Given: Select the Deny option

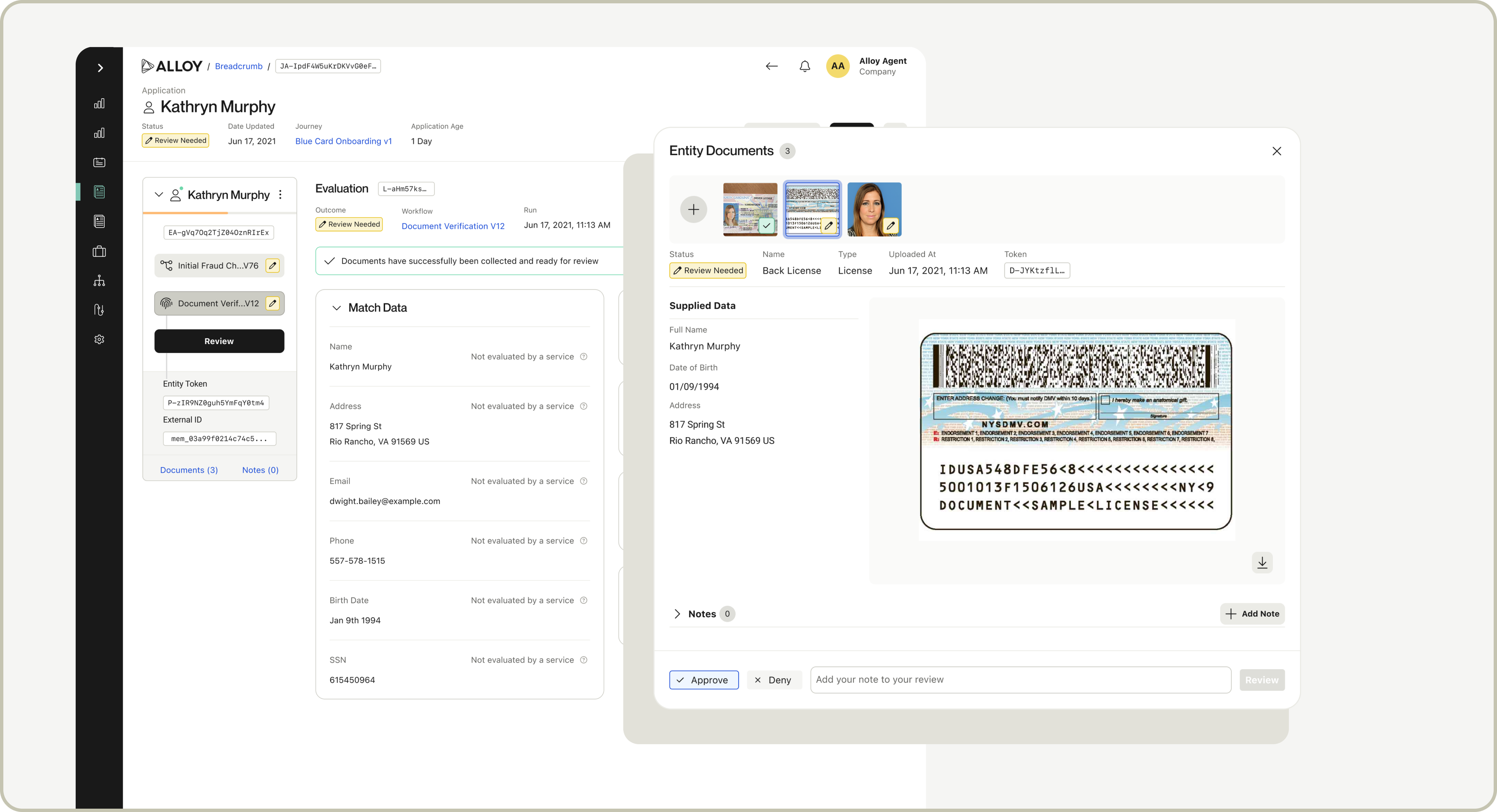Looking at the screenshot, I should (x=773, y=680).
